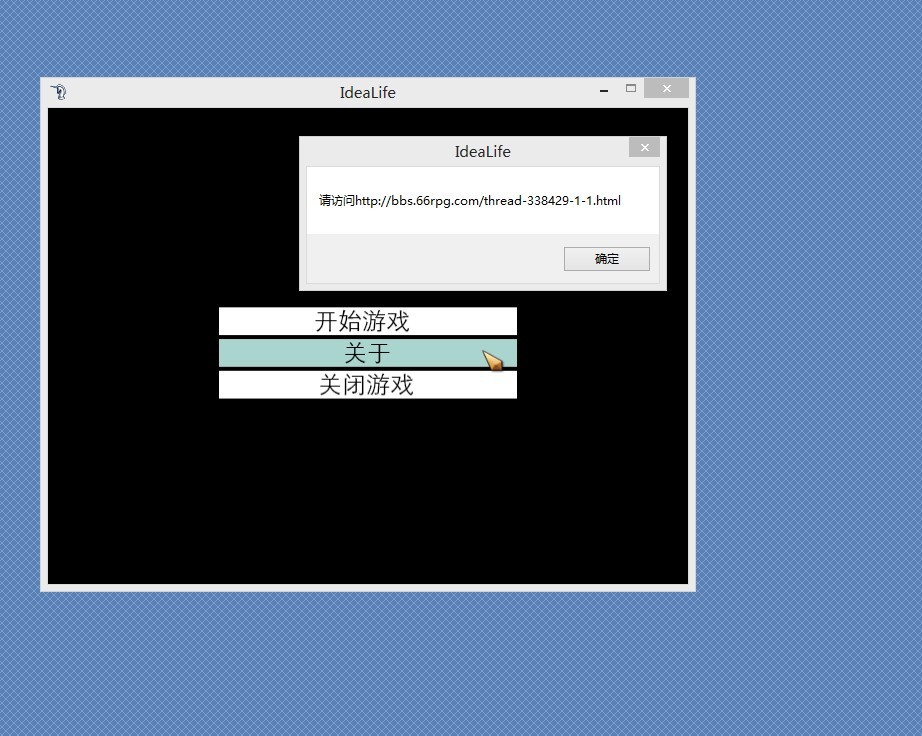Close the IdeaLife main game window
Viewport: 922px width, 736px height.
(666, 89)
